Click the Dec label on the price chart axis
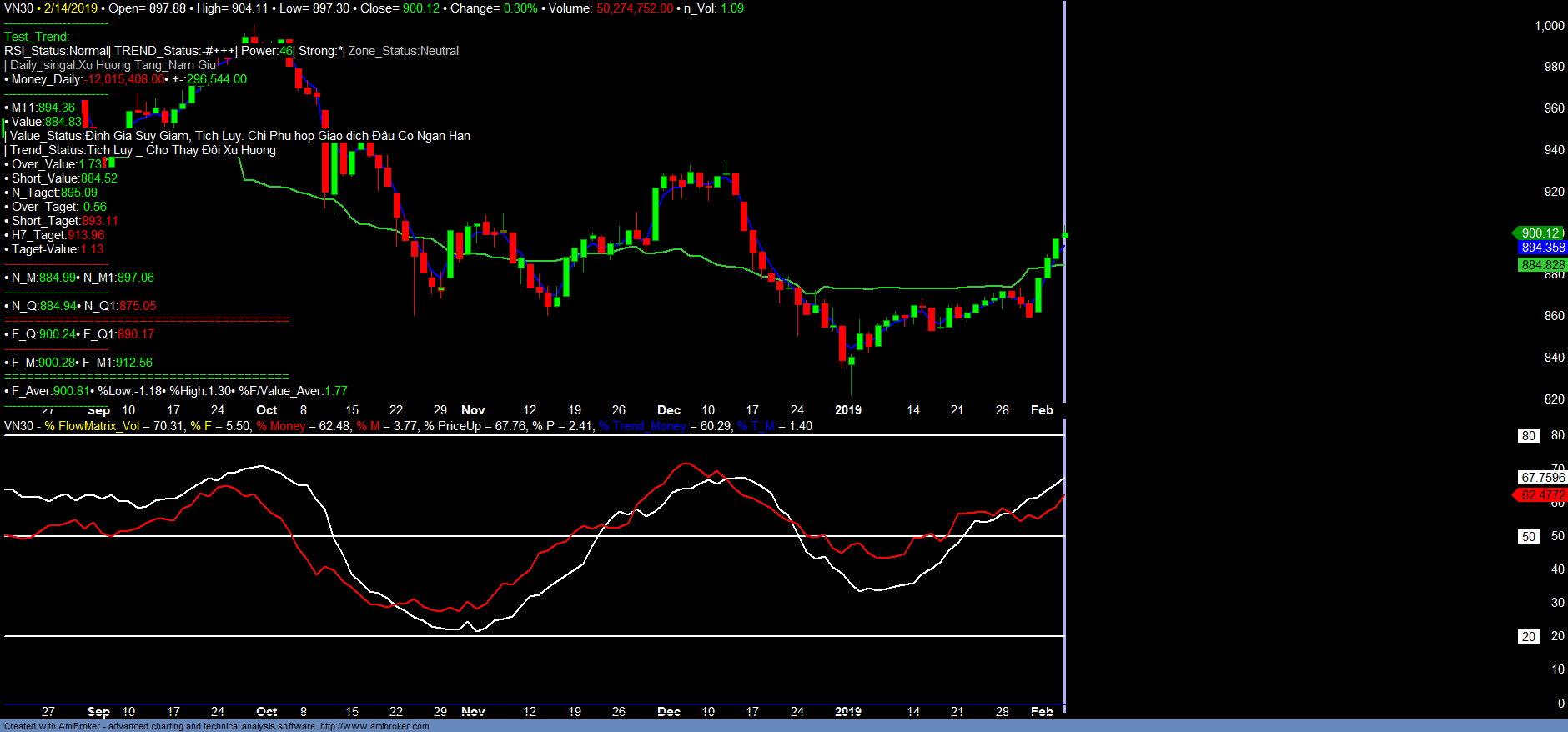 pyautogui.click(x=669, y=410)
